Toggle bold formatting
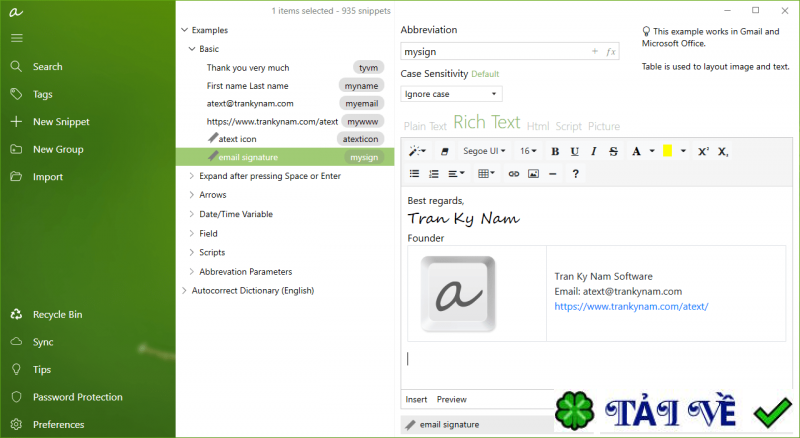800x438 pixels. (555, 151)
